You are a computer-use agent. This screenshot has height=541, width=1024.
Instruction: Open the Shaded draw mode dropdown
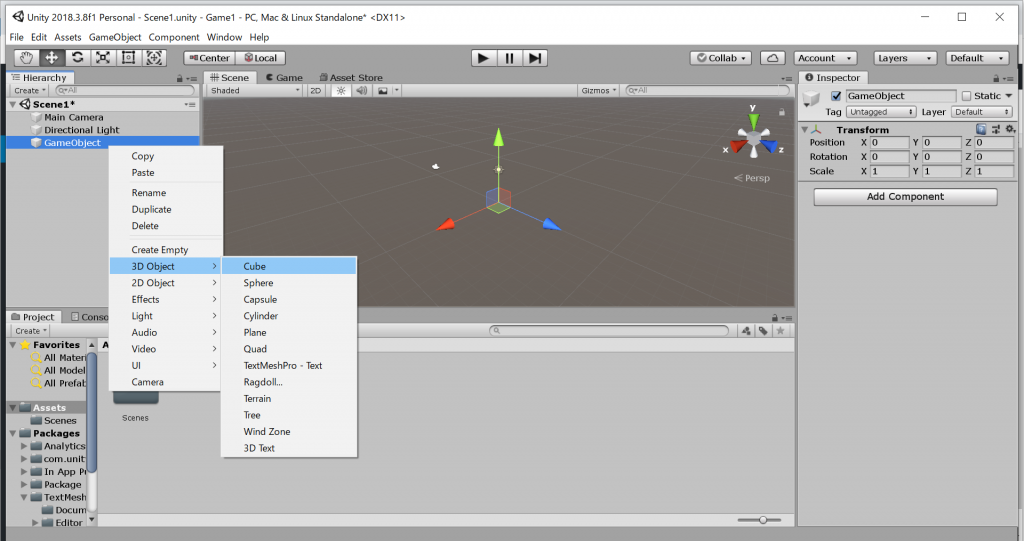pos(255,90)
